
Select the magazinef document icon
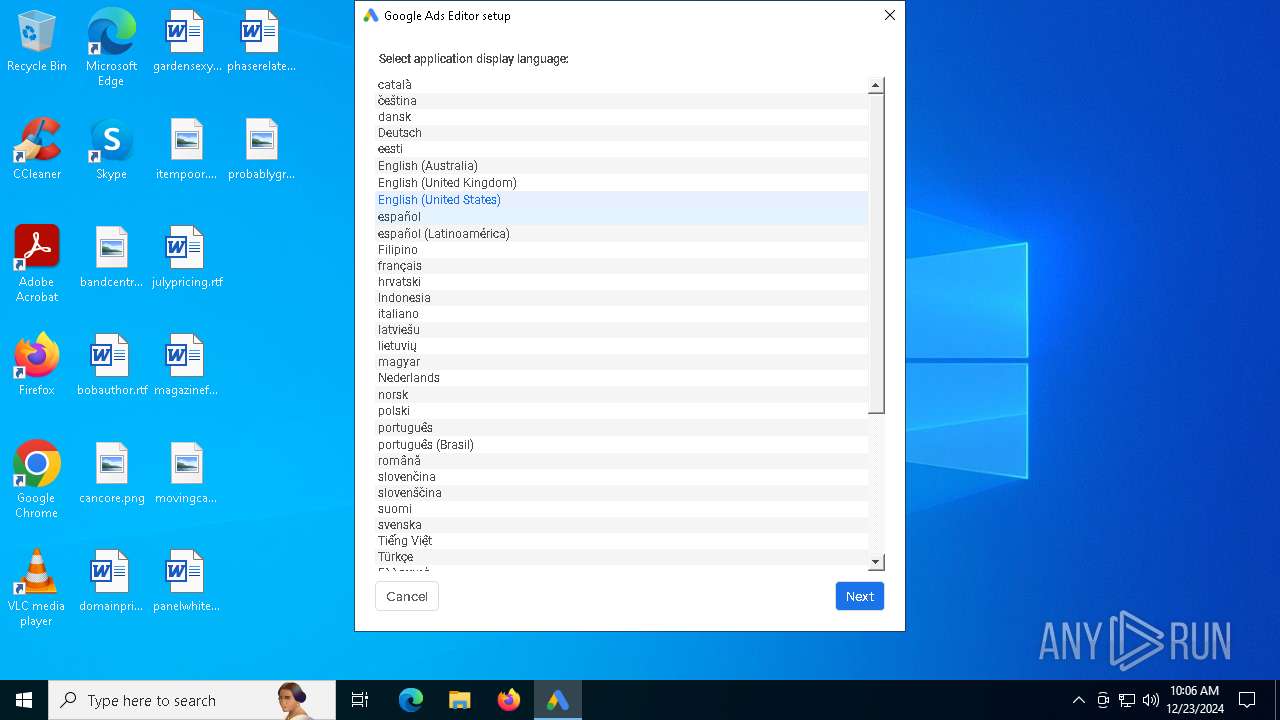pyautogui.click(x=186, y=366)
